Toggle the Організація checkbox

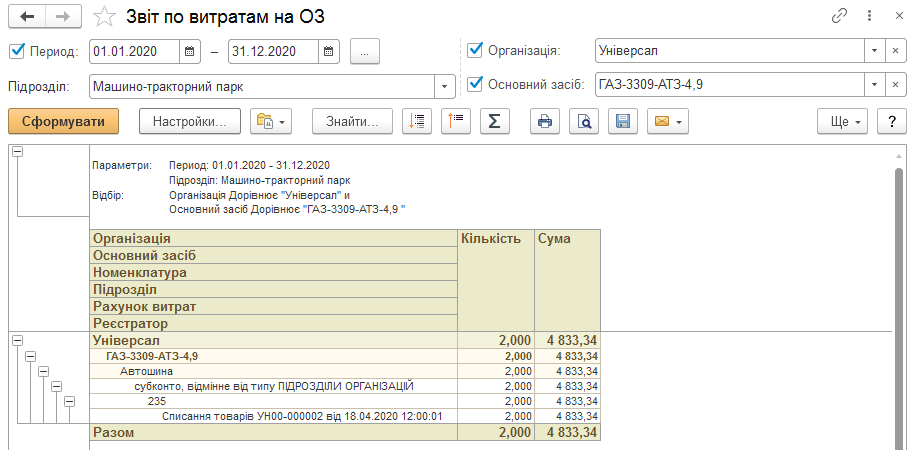point(476,50)
